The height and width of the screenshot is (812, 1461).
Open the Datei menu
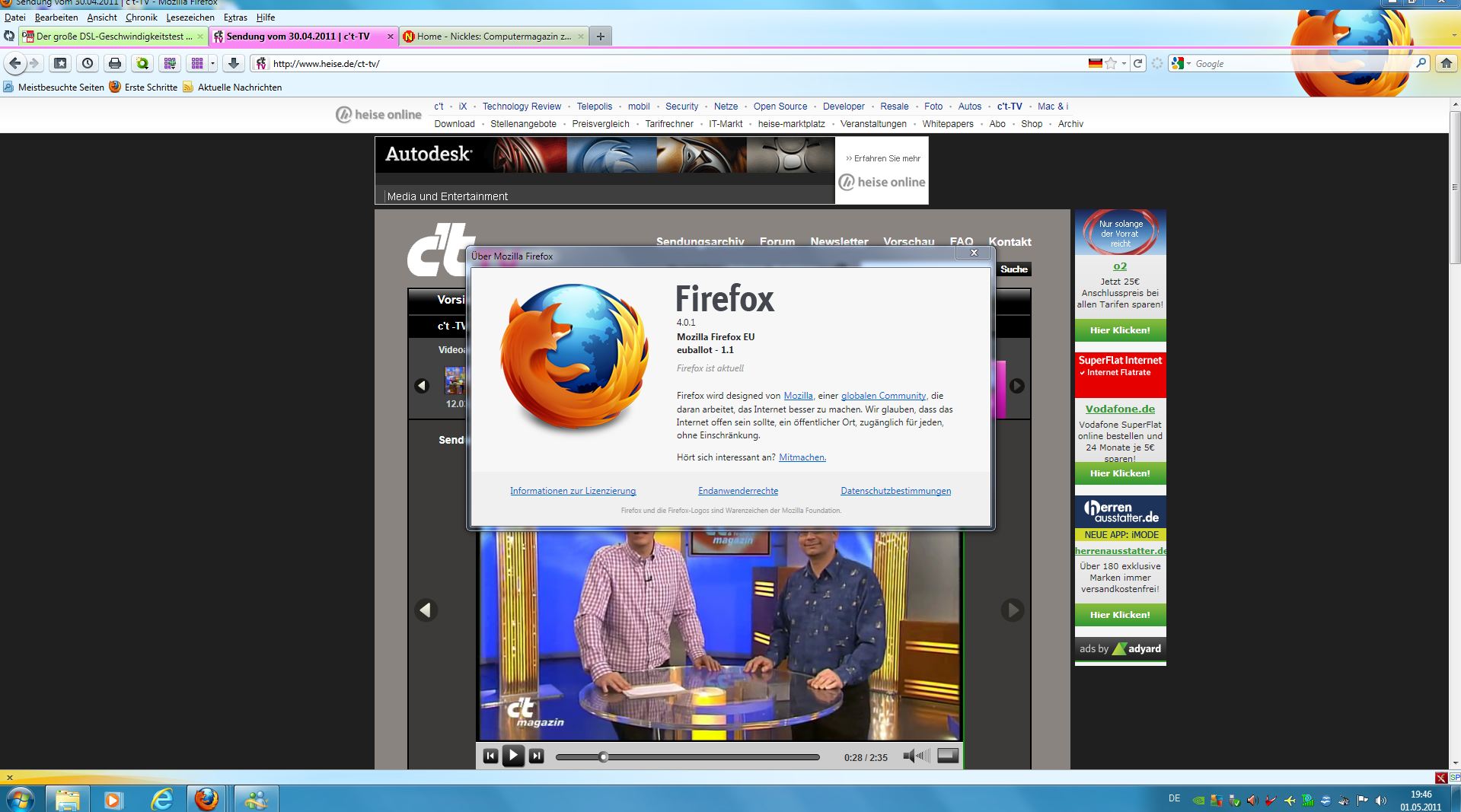(14, 17)
